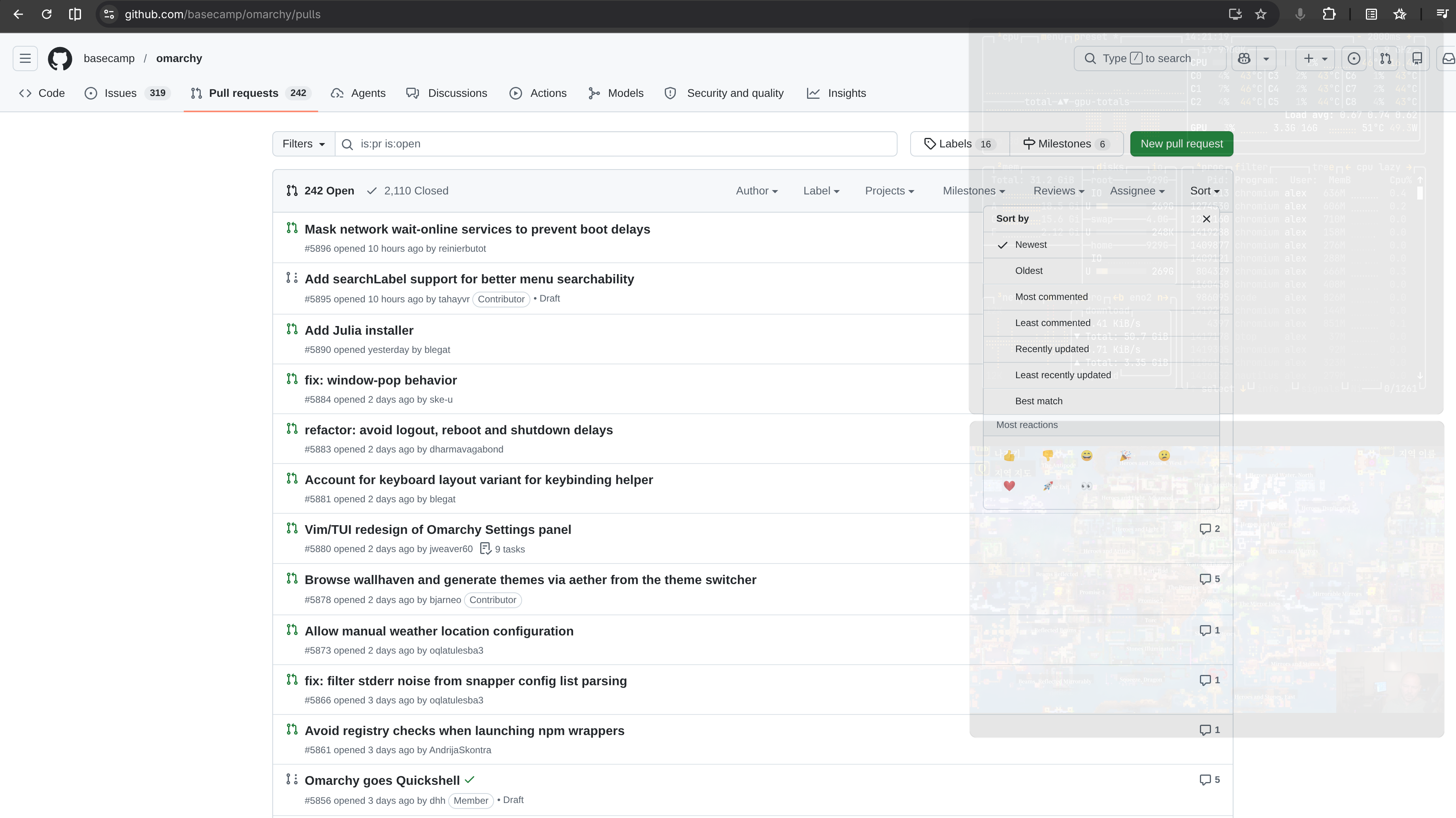Open the header pull requests icon

click(1385, 58)
